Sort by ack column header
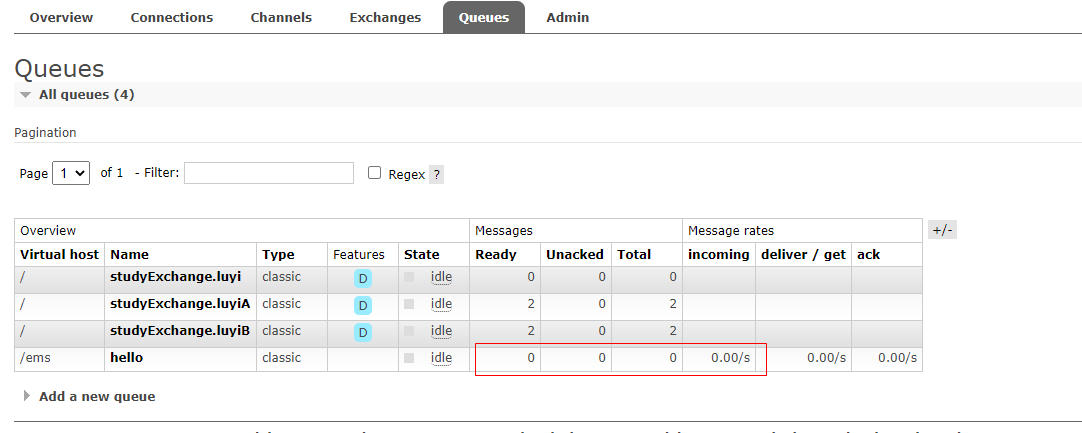Image resolution: width=1082 pixels, height=433 pixels. tap(868, 254)
